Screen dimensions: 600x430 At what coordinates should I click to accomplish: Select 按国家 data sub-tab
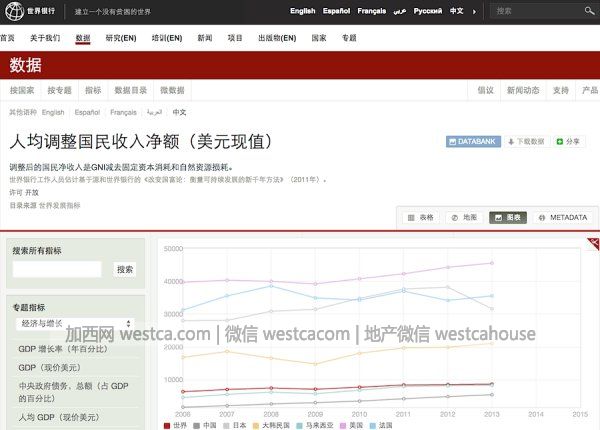(x=22, y=90)
